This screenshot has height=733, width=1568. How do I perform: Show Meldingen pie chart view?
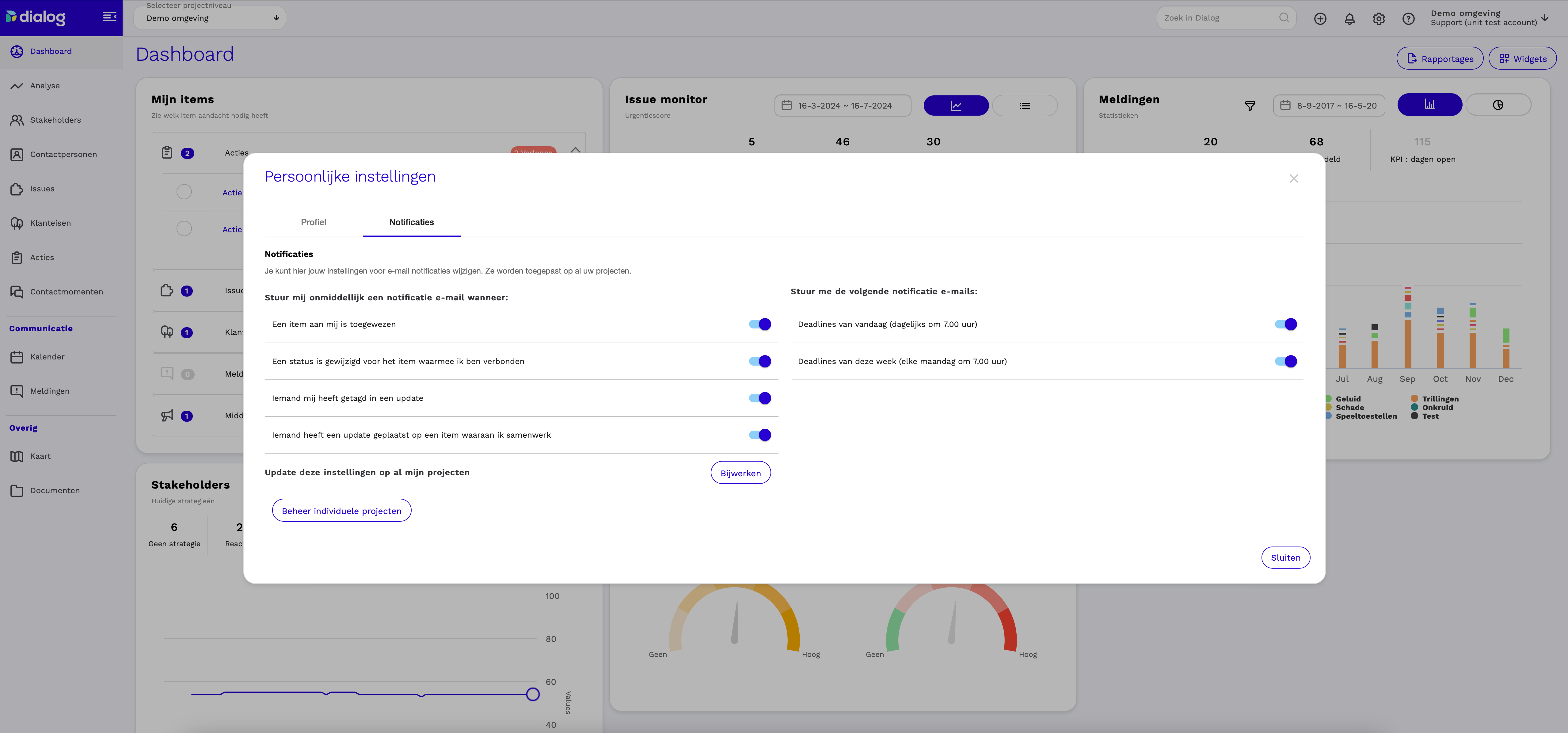tap(1498, 105)
